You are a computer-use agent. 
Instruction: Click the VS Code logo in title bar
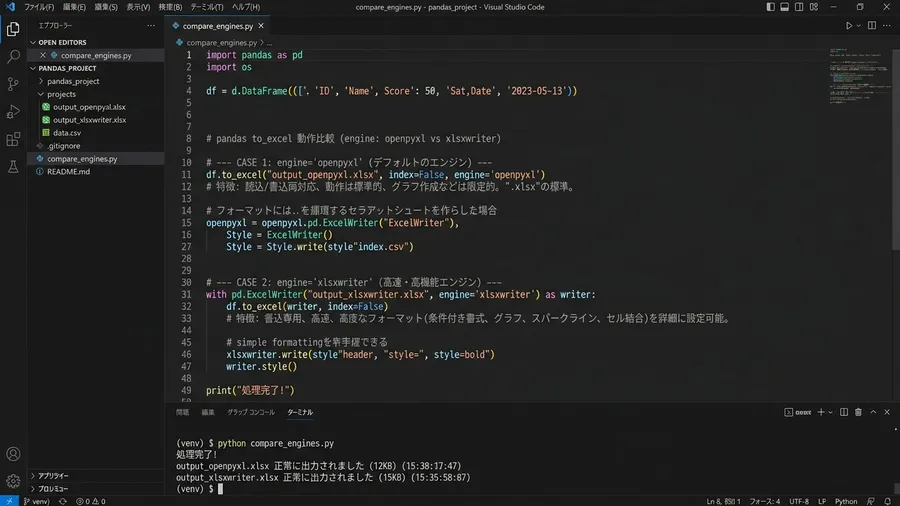tap(10, 7)
